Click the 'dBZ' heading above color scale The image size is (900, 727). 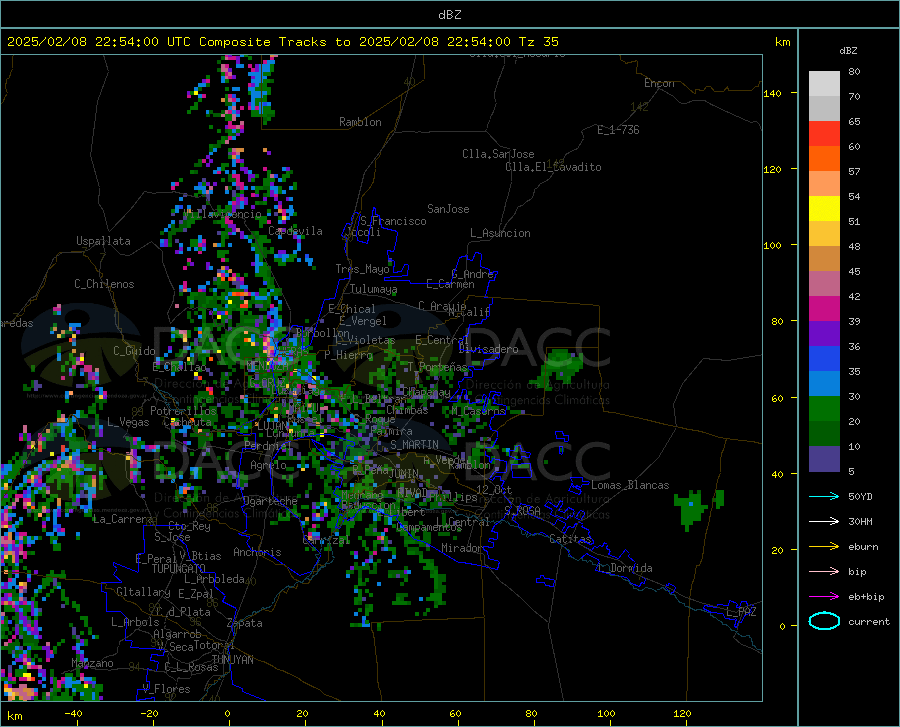848,50
